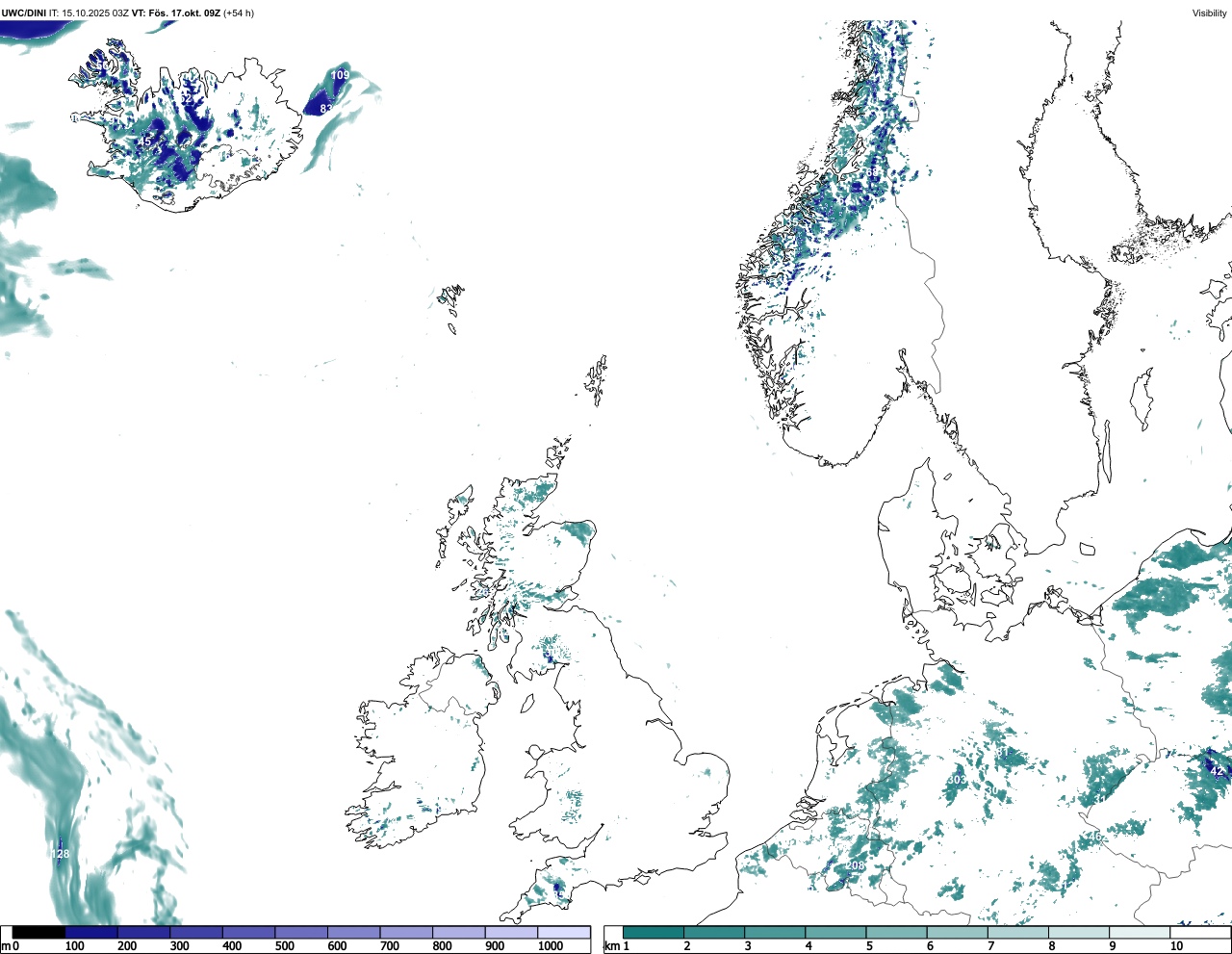Image resolution: width=1232 pixels, height=954 pixels.
Task: Click the 9–10 km palest legend segment
Action: pyautogui.click(x=1139, y=932)
